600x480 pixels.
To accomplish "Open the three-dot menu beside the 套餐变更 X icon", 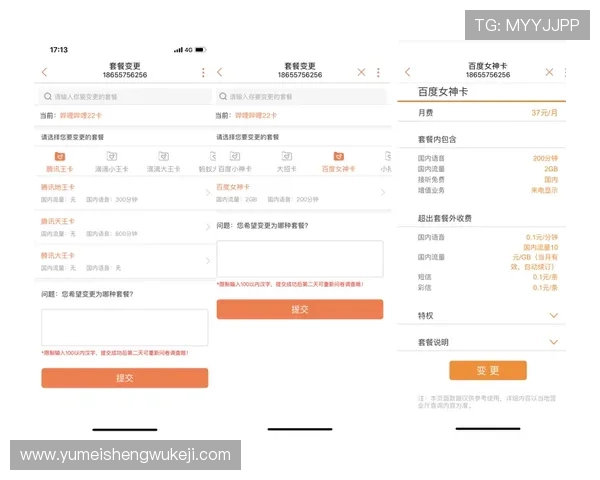I will click(x=378, y=72).
